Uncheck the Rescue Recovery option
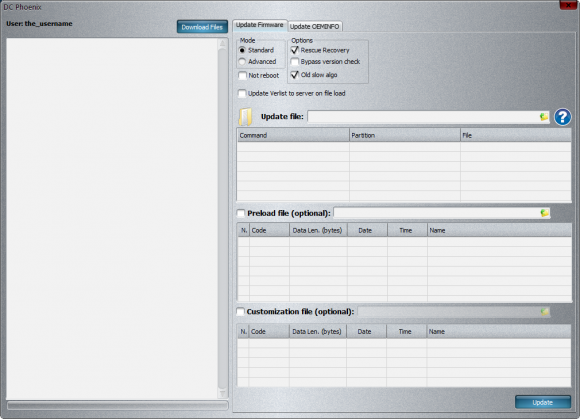Viewport: 580px width, 419px height. 295,50
